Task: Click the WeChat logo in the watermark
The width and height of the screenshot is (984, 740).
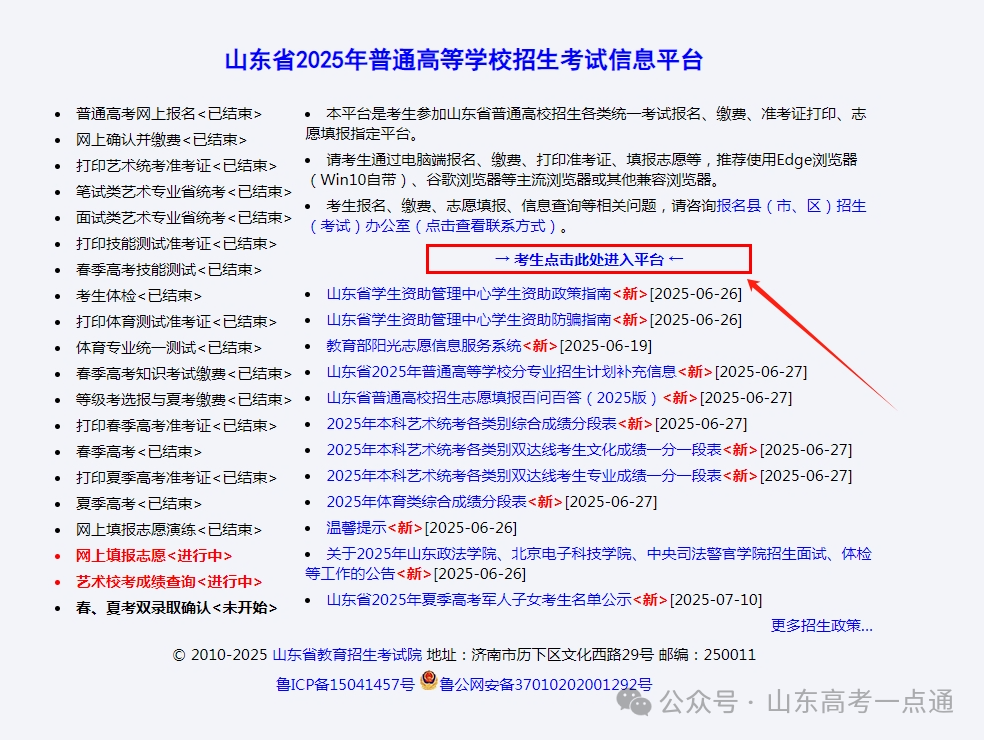Action: pyautogui.click(x=634, y=702)
